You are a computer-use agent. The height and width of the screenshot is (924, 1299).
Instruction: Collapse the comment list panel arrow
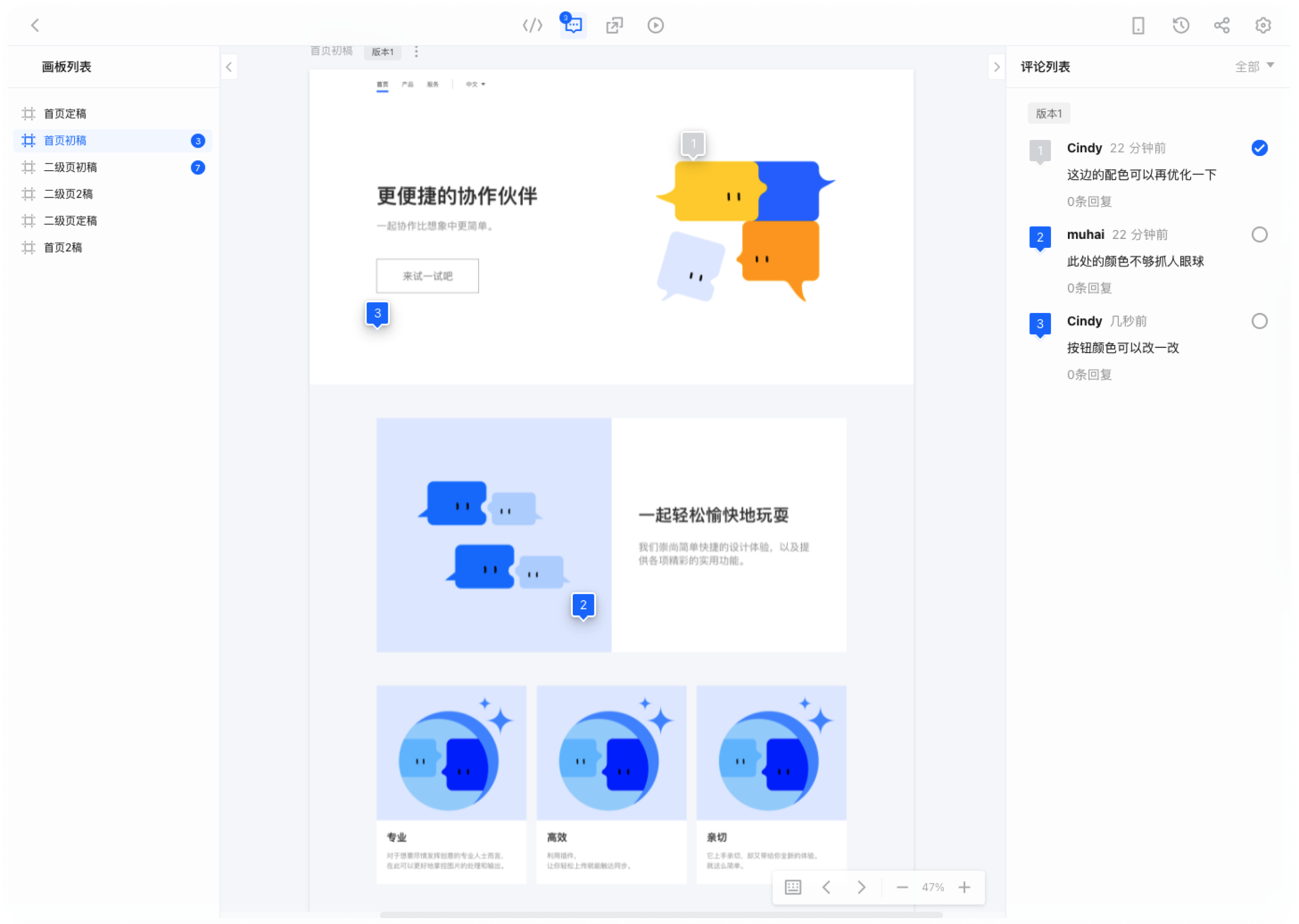996,67
